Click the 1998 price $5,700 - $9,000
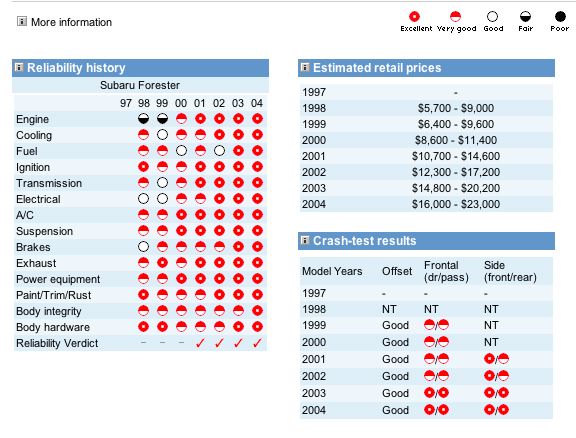This screenshot has height=438, width=576. pyautogui.click(x=456, y=108)
